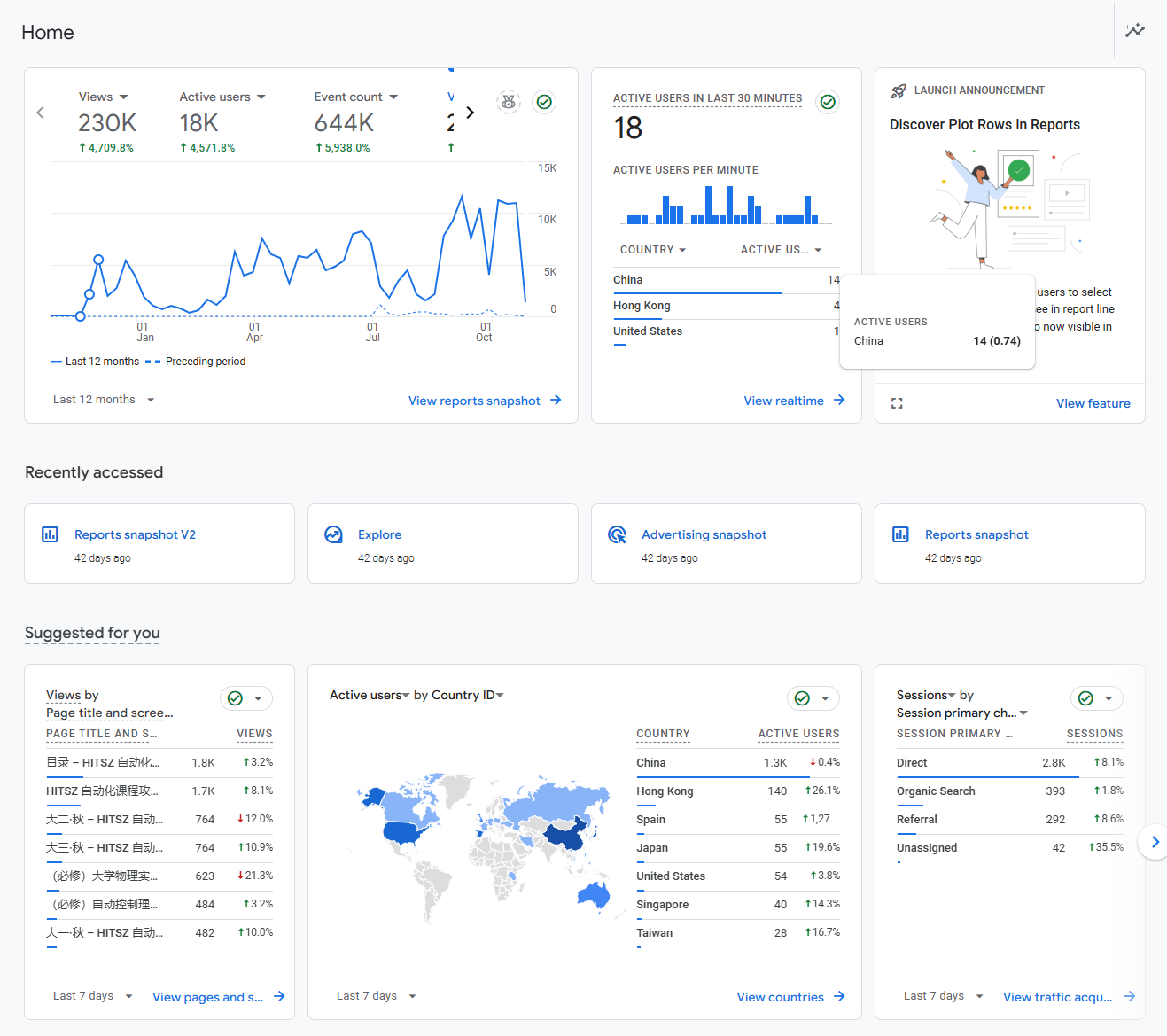Click the Reports snapshot V2 chart icon
The image size is (1167, 1036).
pyautogui.click(x=51, y=534)
